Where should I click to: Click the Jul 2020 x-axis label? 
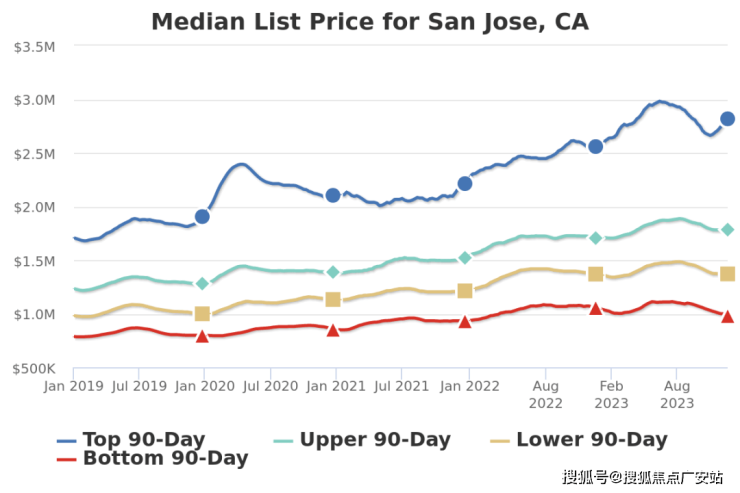pyautogui.click(x=269, y=385)
